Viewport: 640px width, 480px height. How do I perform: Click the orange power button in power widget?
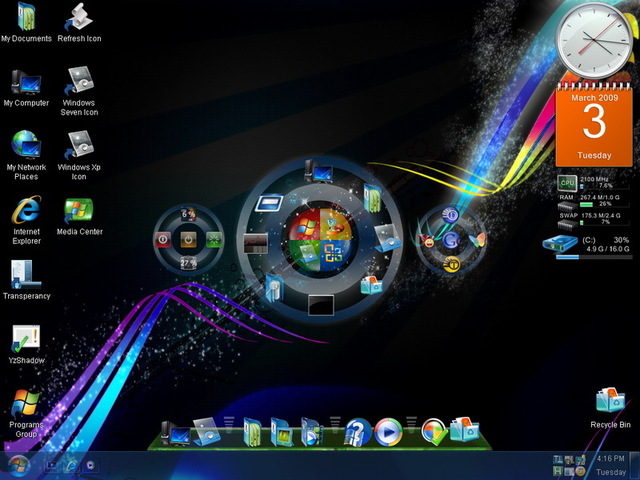[x=188, y=240]
